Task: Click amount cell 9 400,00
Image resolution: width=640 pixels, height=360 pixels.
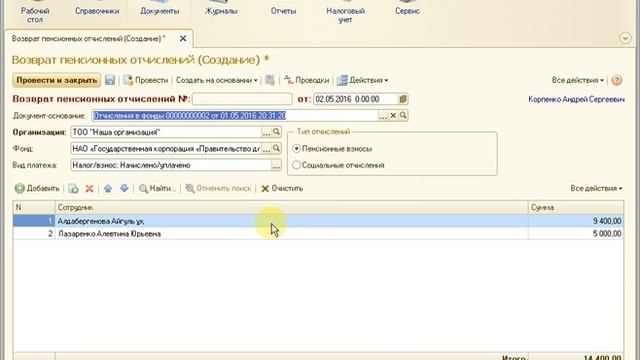Action: 576,221
